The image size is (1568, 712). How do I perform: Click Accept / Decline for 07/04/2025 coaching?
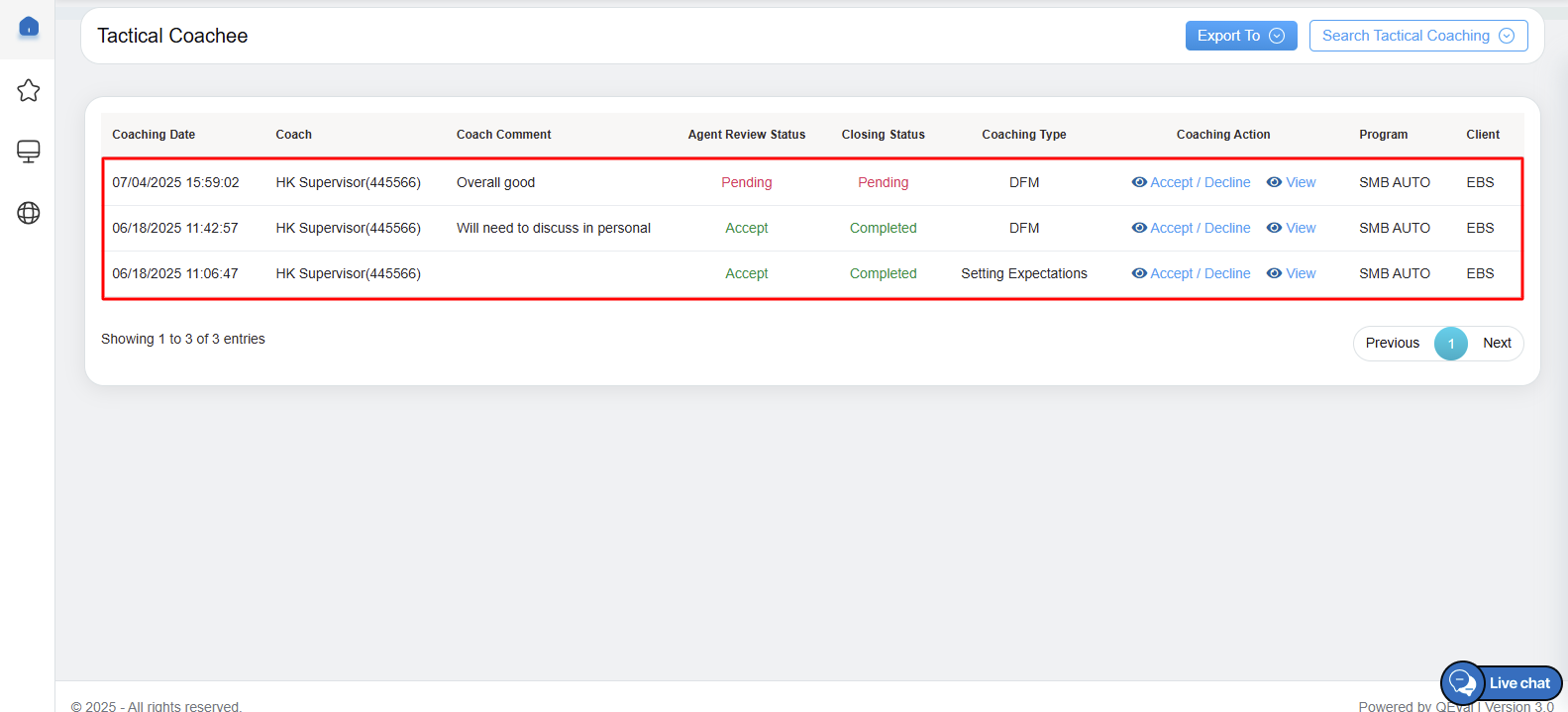(x=1200, y=182)
